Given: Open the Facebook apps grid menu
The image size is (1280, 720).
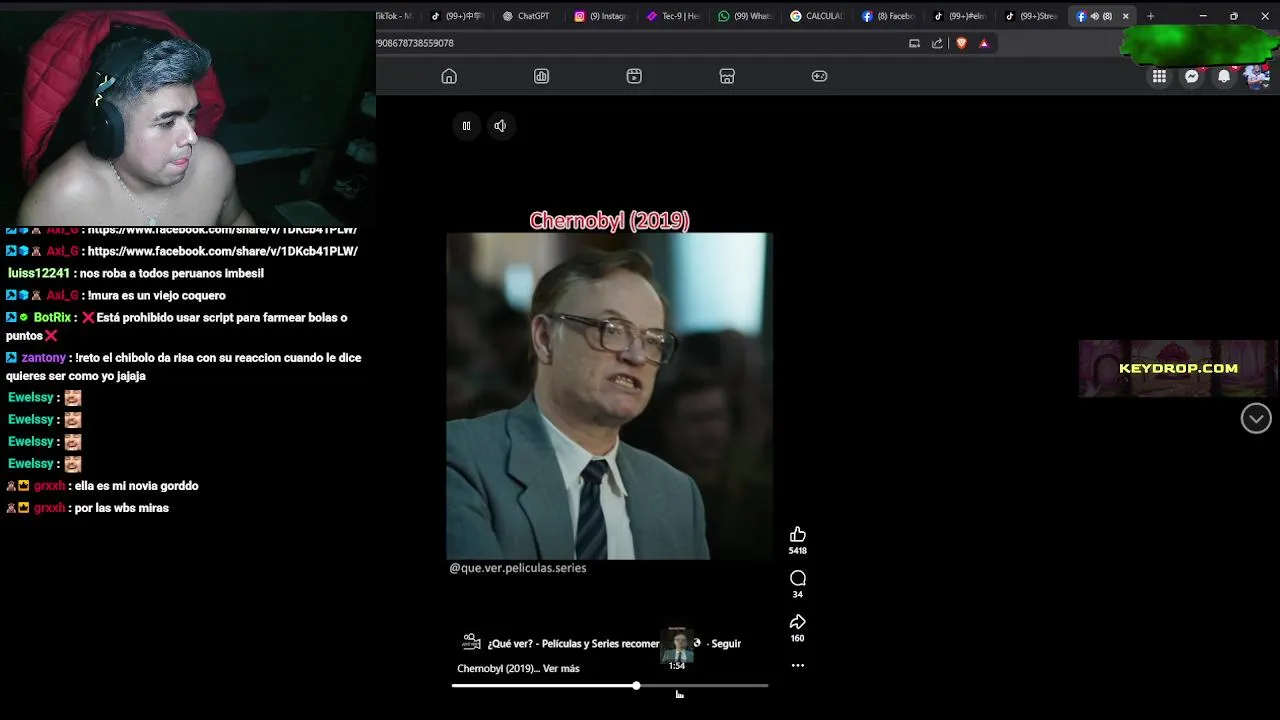Looking at the screenshot, I should 1159,76.
